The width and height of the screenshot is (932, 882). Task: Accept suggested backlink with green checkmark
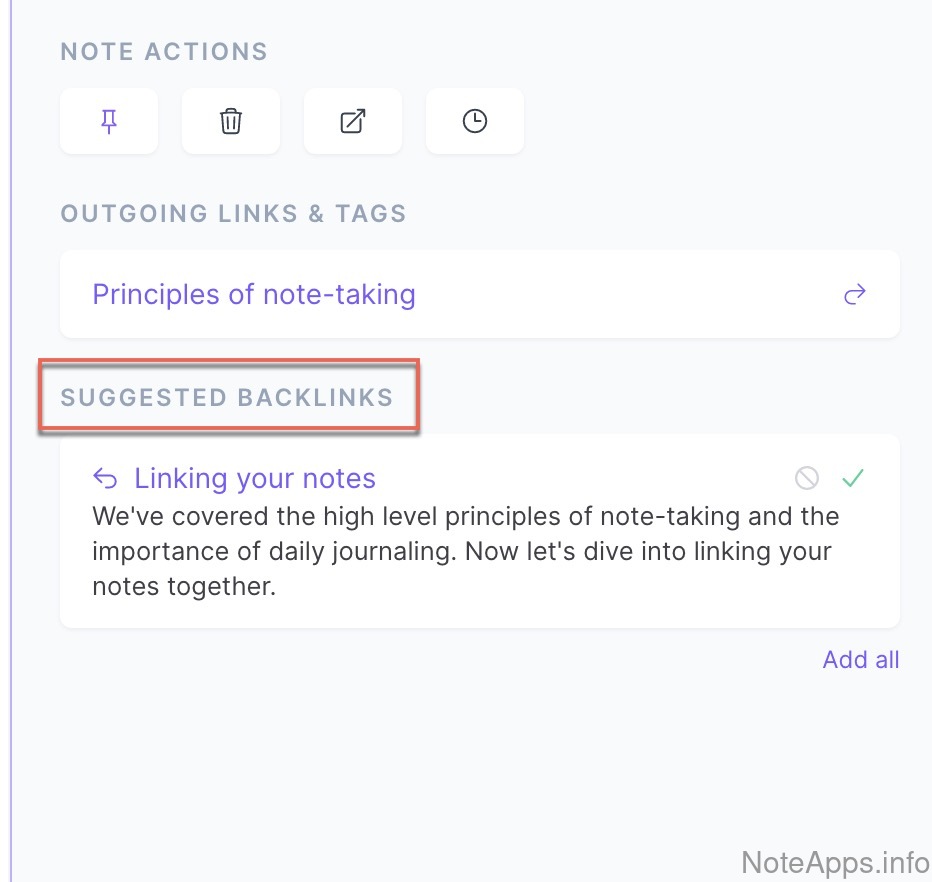click(x=852, y=479)
